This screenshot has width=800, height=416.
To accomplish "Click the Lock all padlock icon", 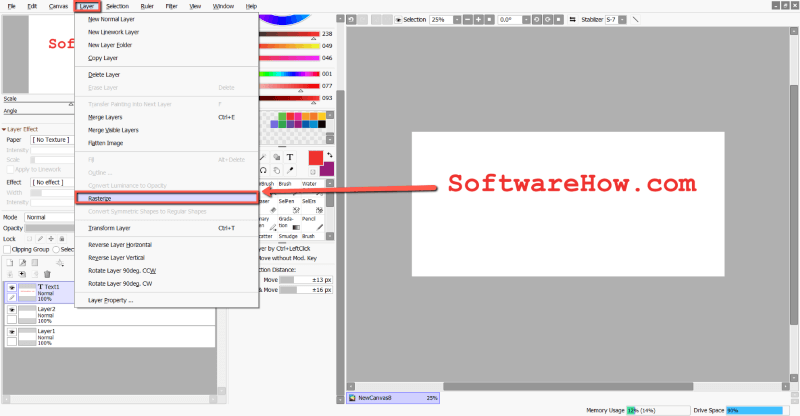I will tap(62, 239).
